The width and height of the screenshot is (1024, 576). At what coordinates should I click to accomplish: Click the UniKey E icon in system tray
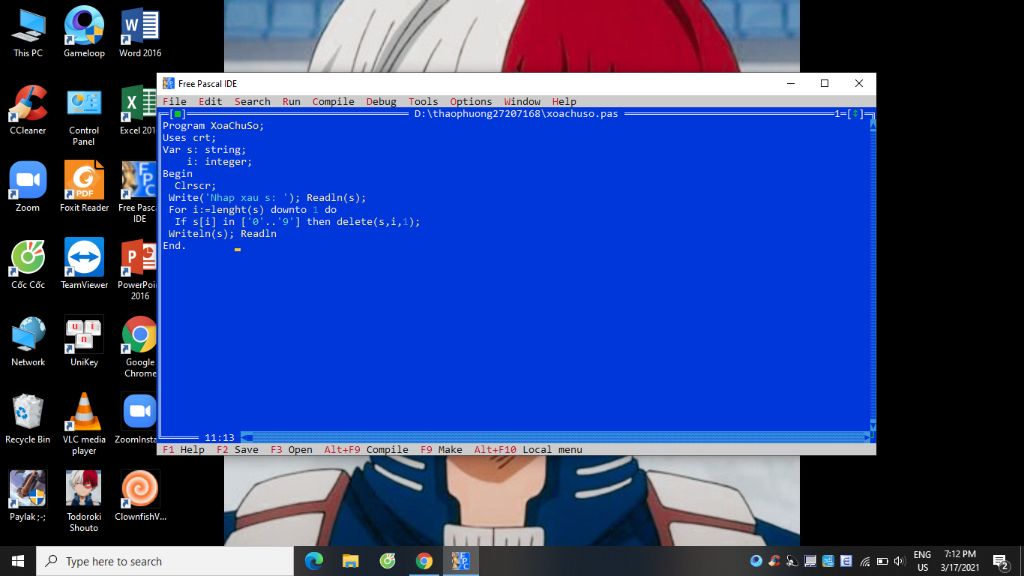click(846, 561)
